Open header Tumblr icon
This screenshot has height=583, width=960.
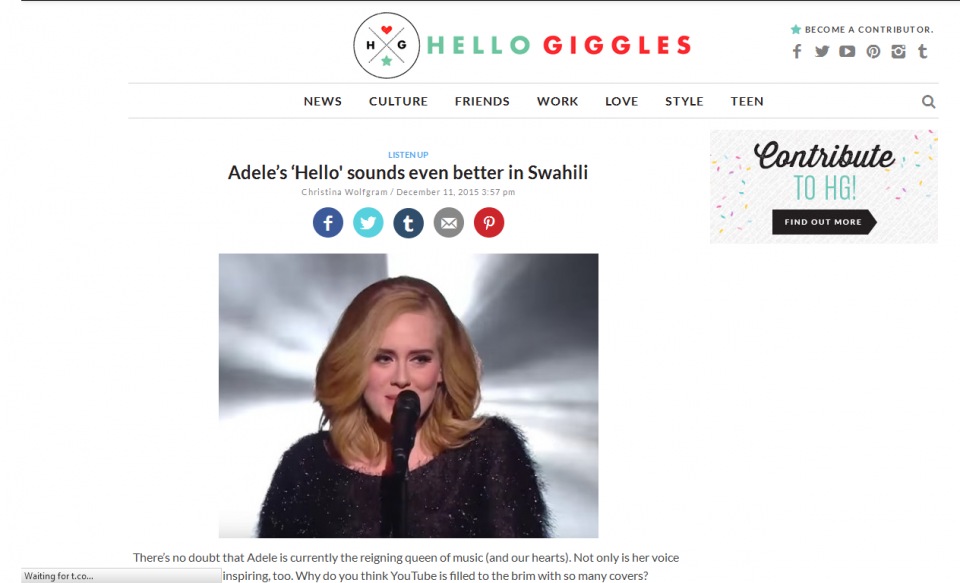[x=923, y=51]
